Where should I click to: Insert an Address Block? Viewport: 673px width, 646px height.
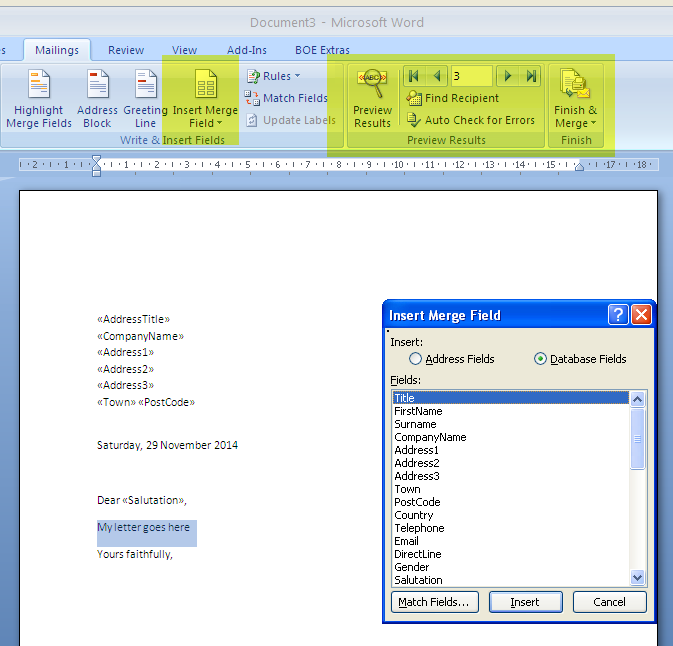pos(97,99)
